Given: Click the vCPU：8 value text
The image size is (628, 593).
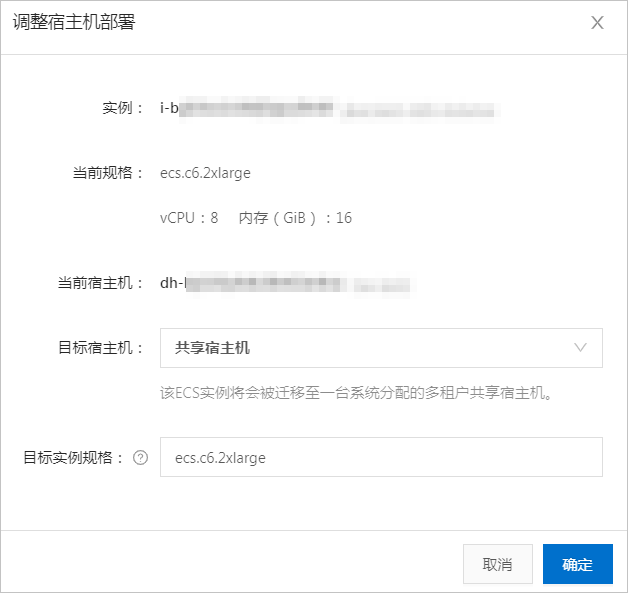Looking at the screenshot, I should [x=189, y=218].
